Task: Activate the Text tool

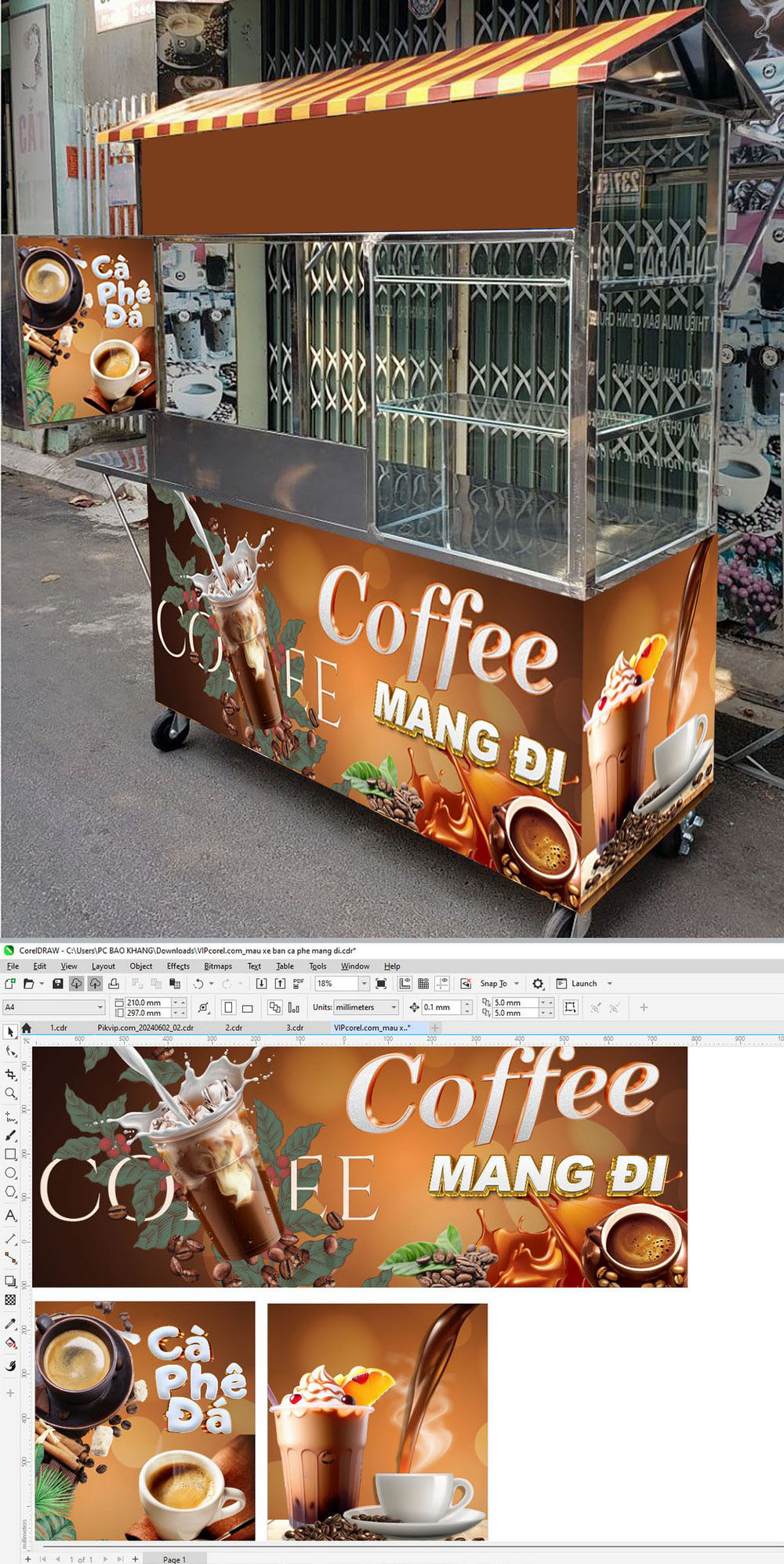Action: [x=10, y=1215]
